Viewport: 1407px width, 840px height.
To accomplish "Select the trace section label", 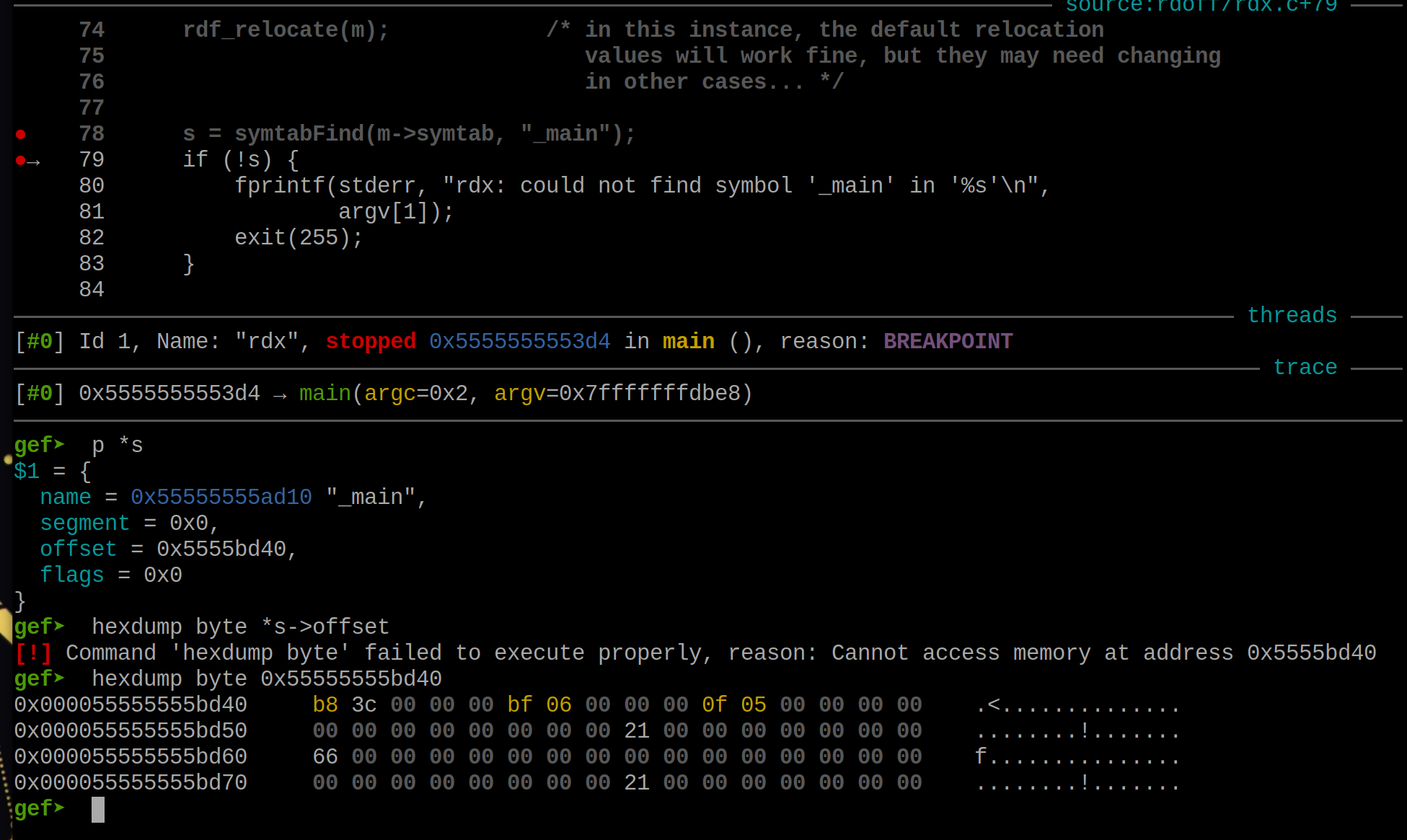I will pos(1305,368).
